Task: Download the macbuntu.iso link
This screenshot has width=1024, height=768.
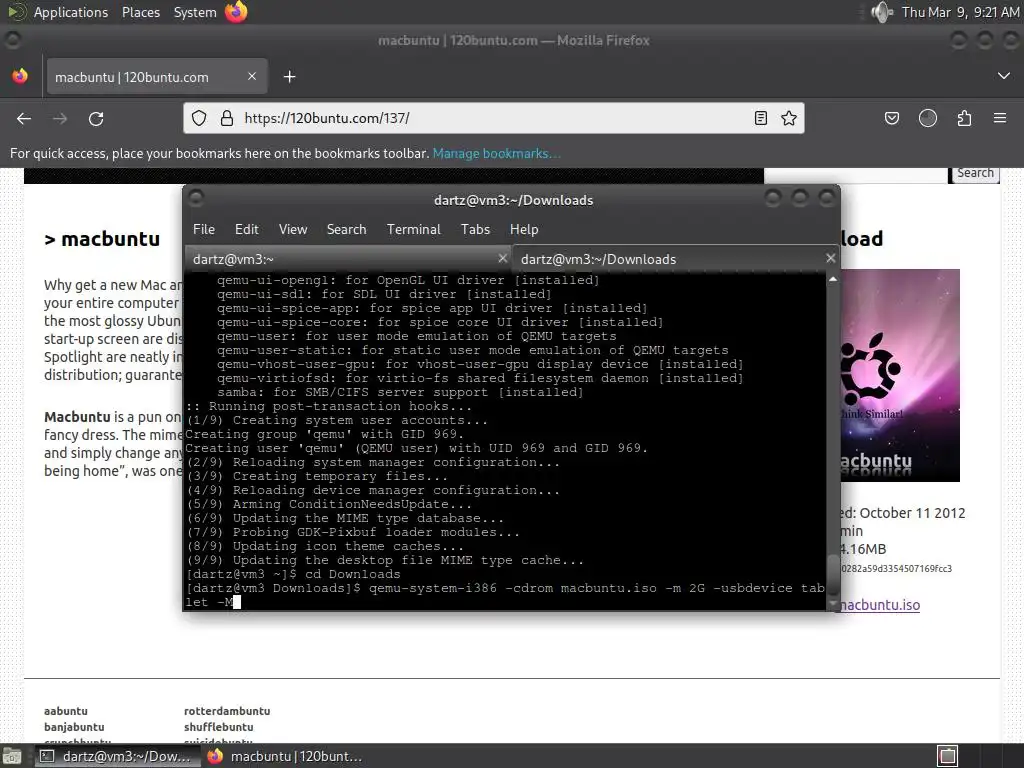Action: click(880, 605)
